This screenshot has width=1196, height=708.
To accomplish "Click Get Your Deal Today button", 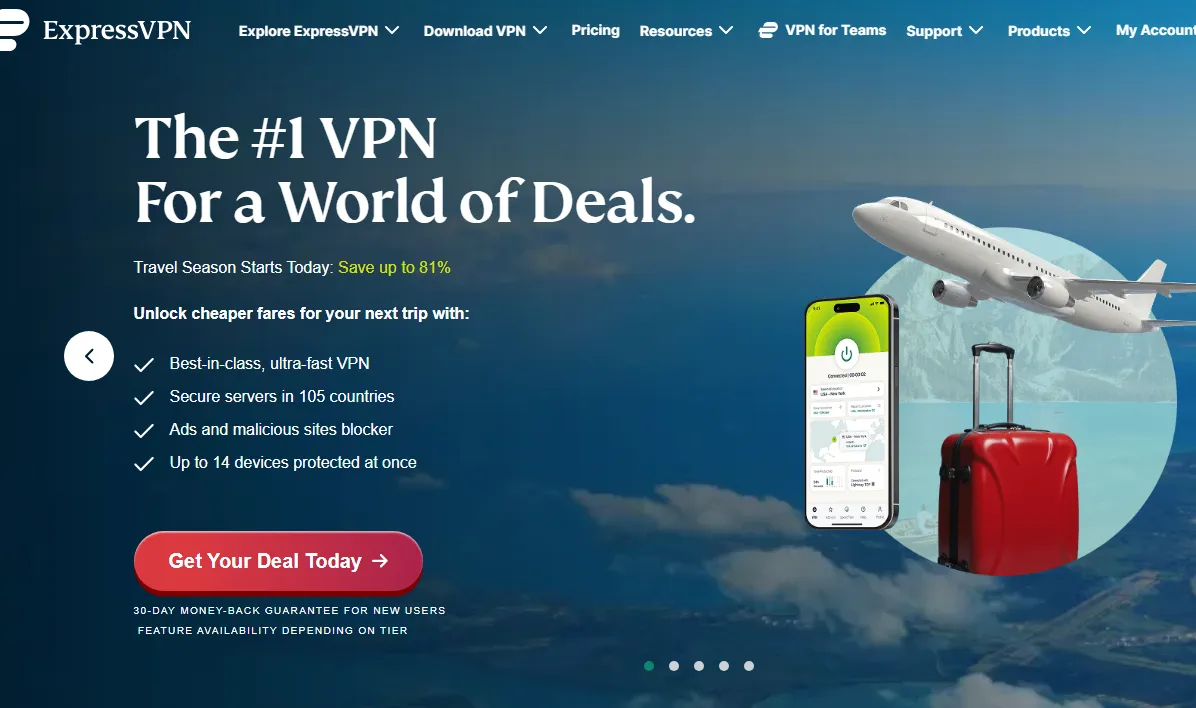I will 278,562.
